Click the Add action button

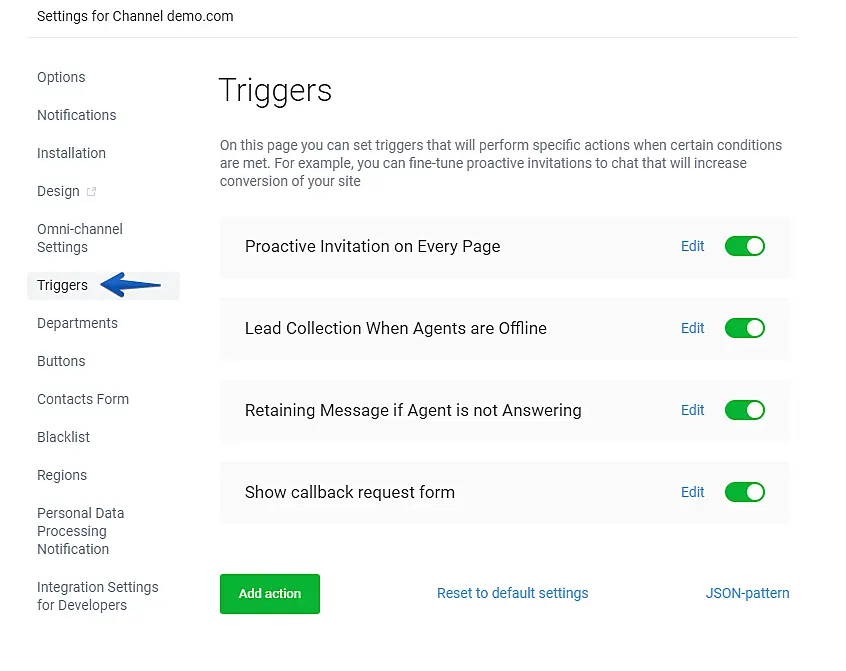(269, 593)
